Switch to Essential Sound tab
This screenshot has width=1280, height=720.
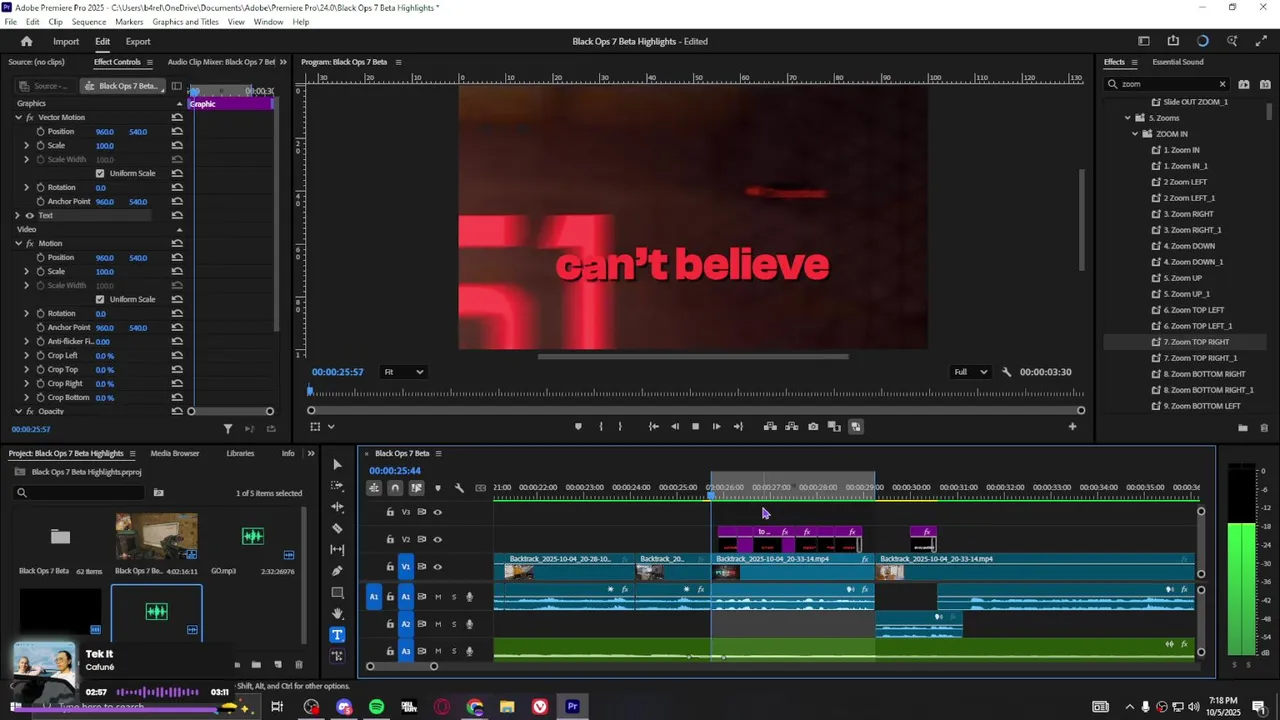click(x=1178, y=62)
